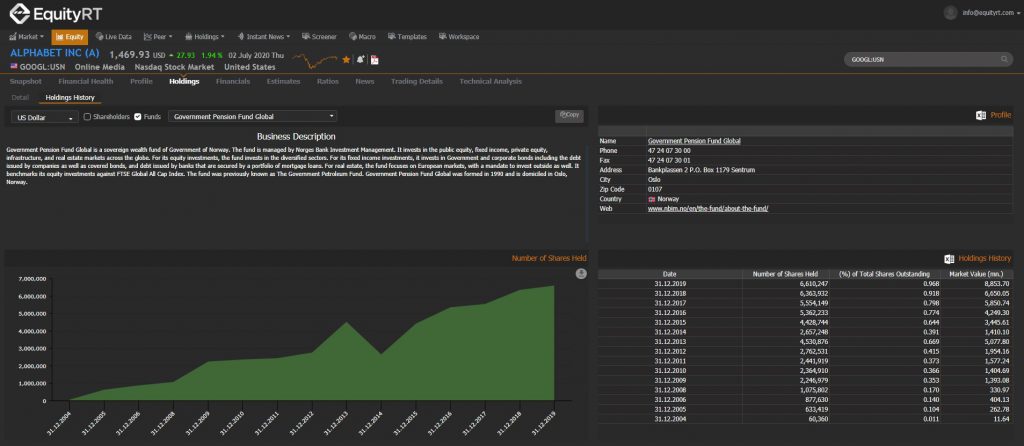Expand the Peer menu
The width and height of the screenshot is (1024, 446).
pyautogui.click(x=158, y=37)
